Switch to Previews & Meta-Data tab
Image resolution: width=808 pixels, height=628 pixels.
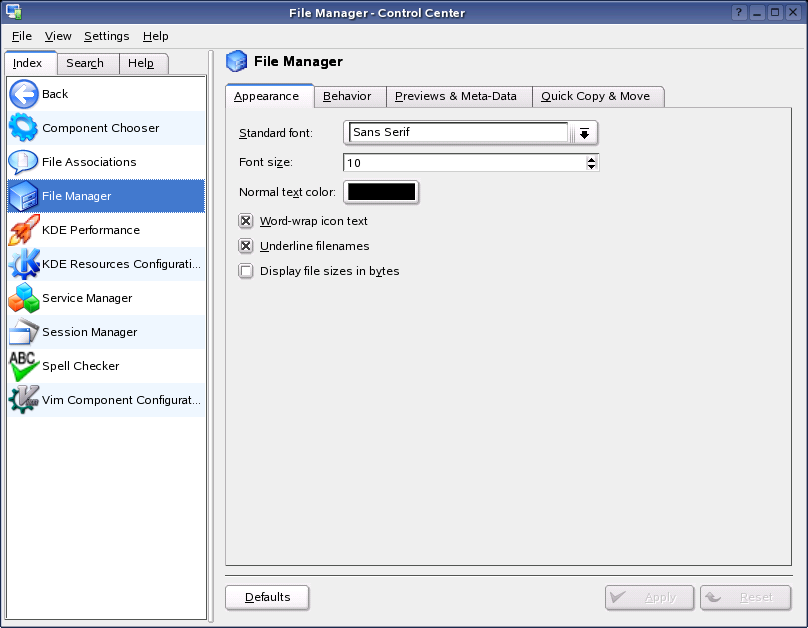tap(459, 96)
